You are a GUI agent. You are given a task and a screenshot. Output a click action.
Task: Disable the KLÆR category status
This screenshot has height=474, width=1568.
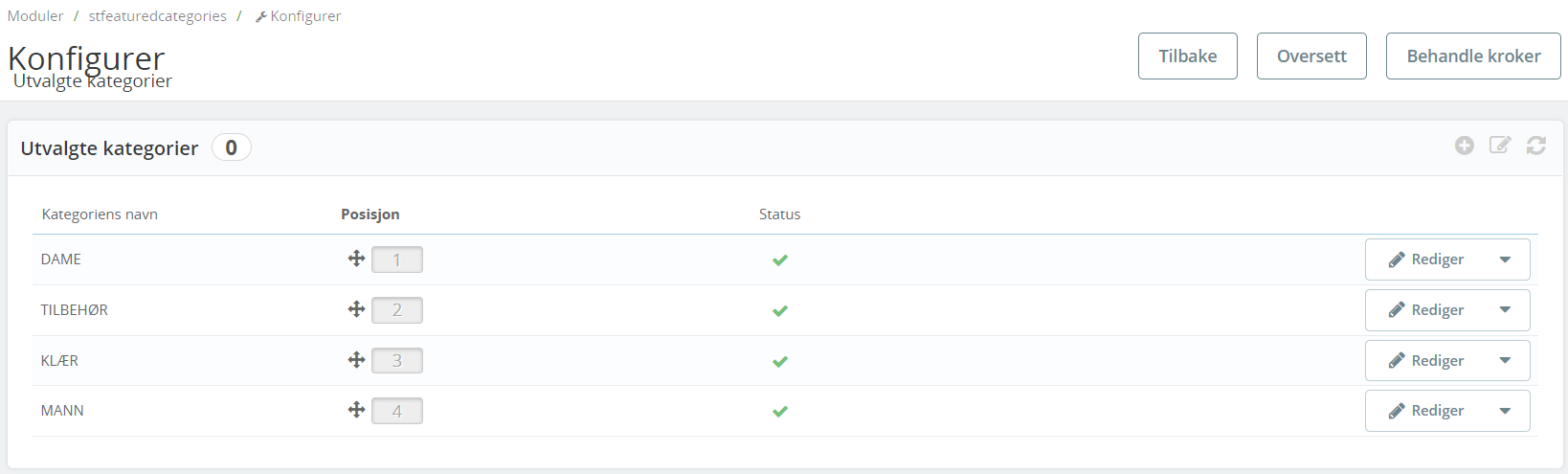(780, 361)
